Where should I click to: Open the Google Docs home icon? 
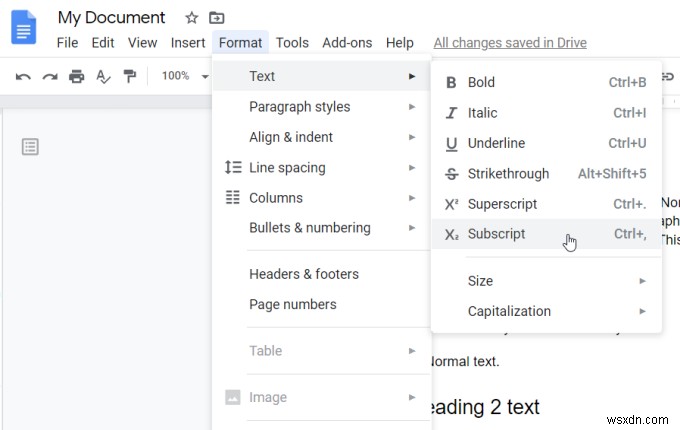(x=23, y=28)
